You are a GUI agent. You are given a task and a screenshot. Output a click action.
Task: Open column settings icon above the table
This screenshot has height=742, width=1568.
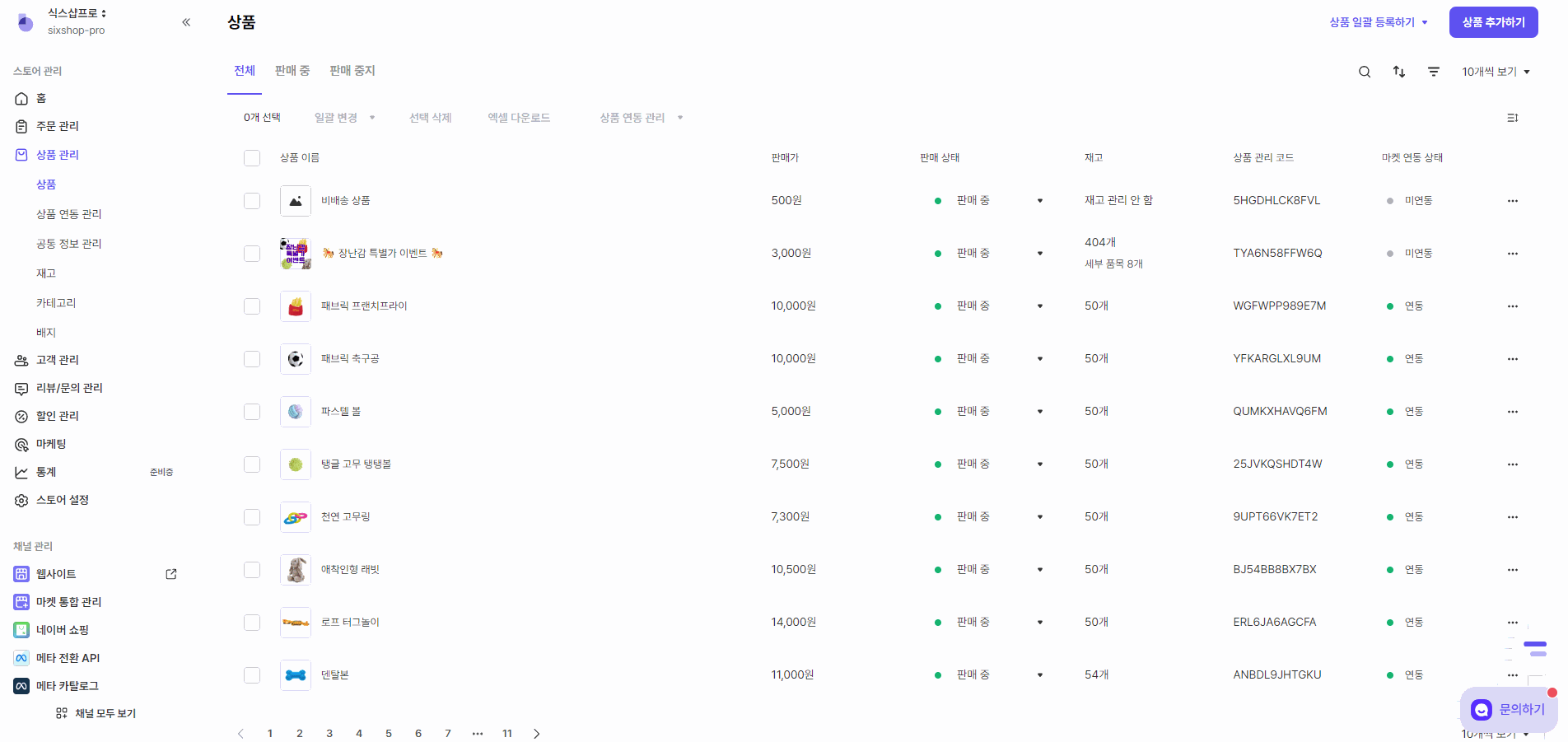(x=1513, y=118)
